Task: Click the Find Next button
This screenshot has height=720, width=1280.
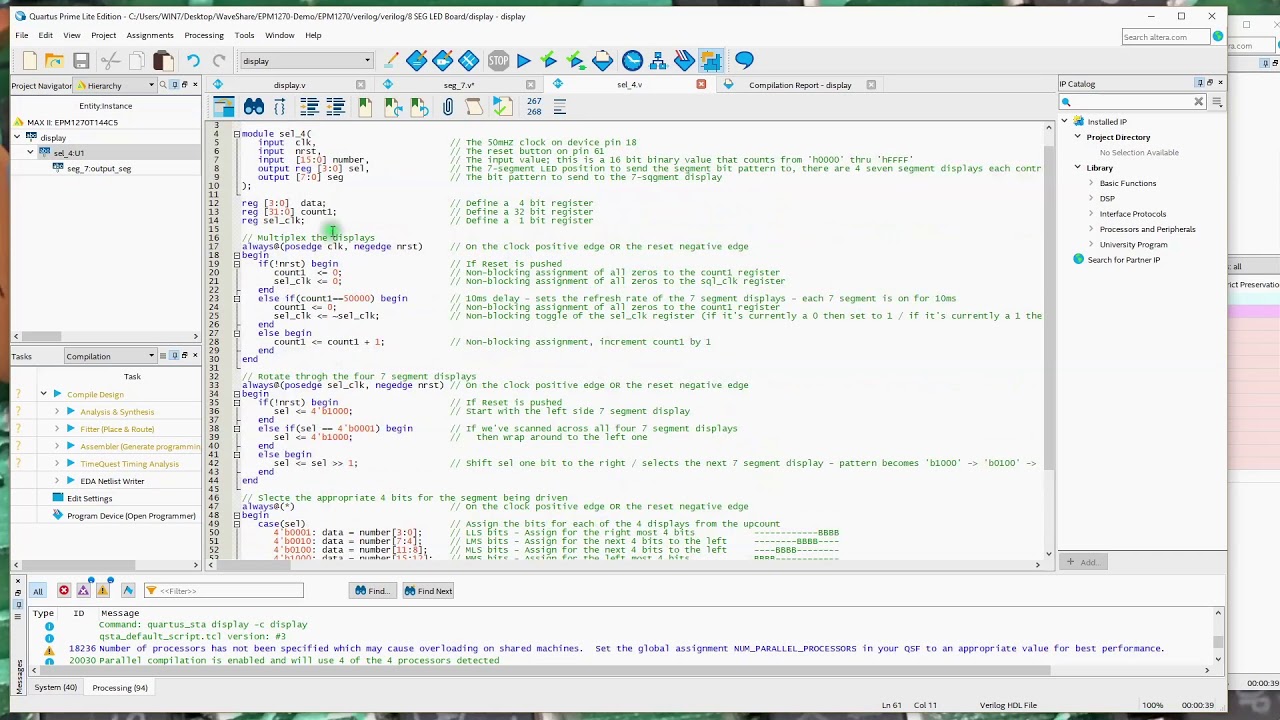Action: pyautogui.click(x=428, y=591)
